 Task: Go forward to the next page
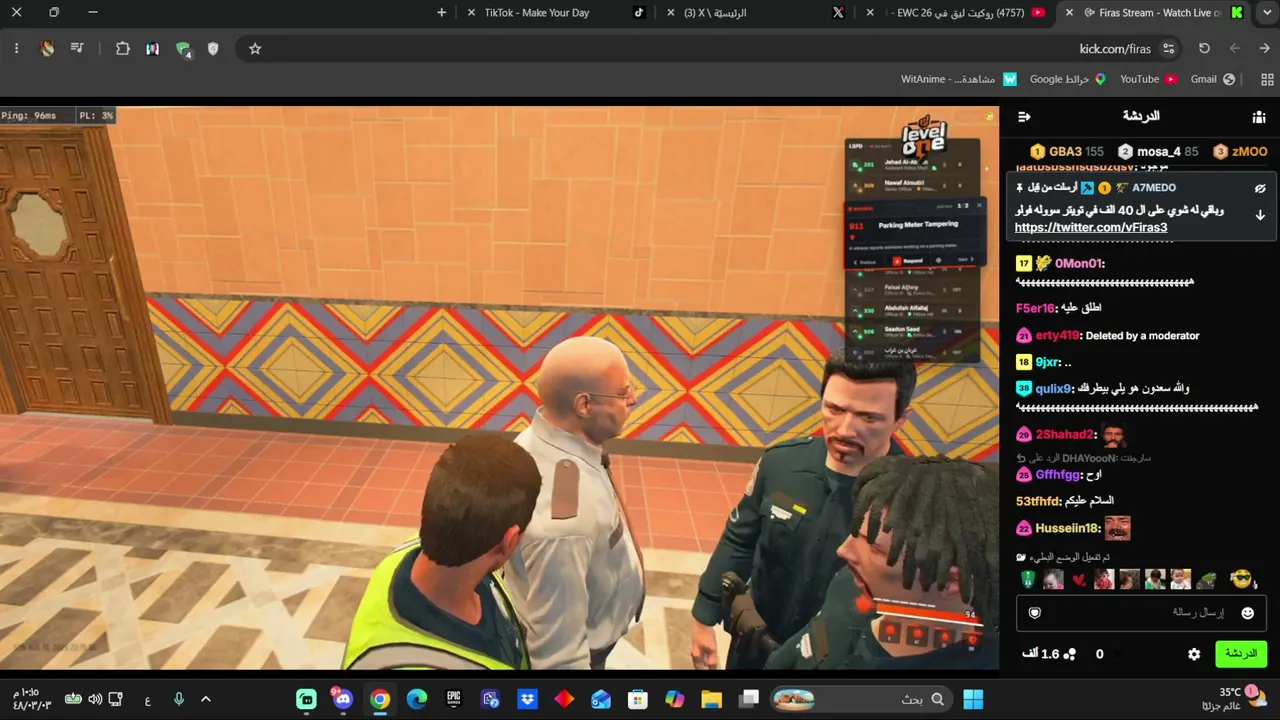(x=1235, y=48)
